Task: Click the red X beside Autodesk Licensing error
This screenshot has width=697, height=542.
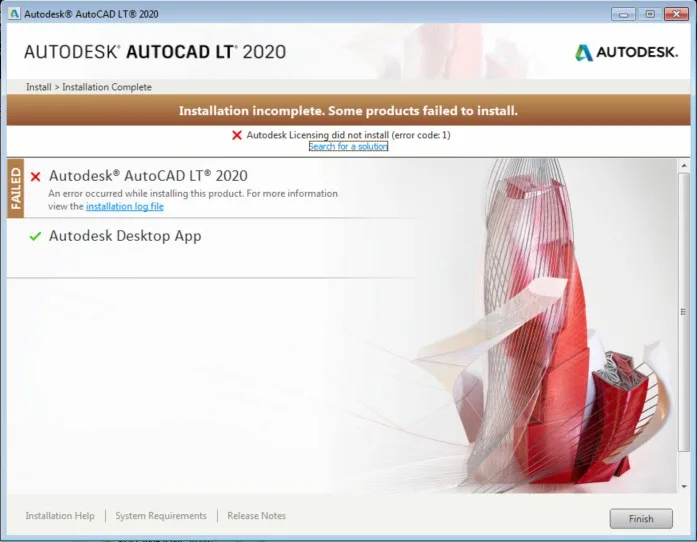Action: point(237,135)
